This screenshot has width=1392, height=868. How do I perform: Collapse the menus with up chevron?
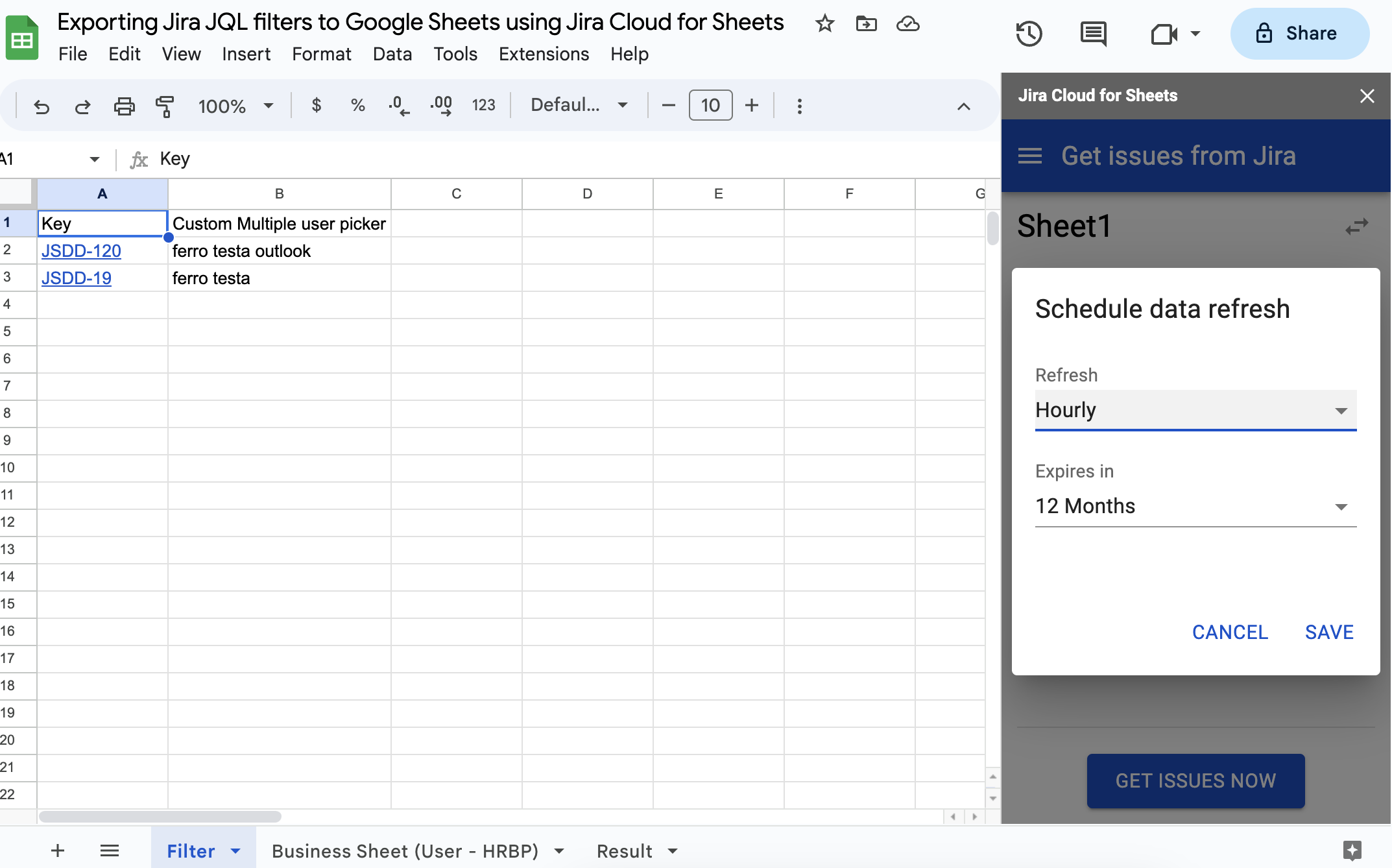(x=964, y=106)
